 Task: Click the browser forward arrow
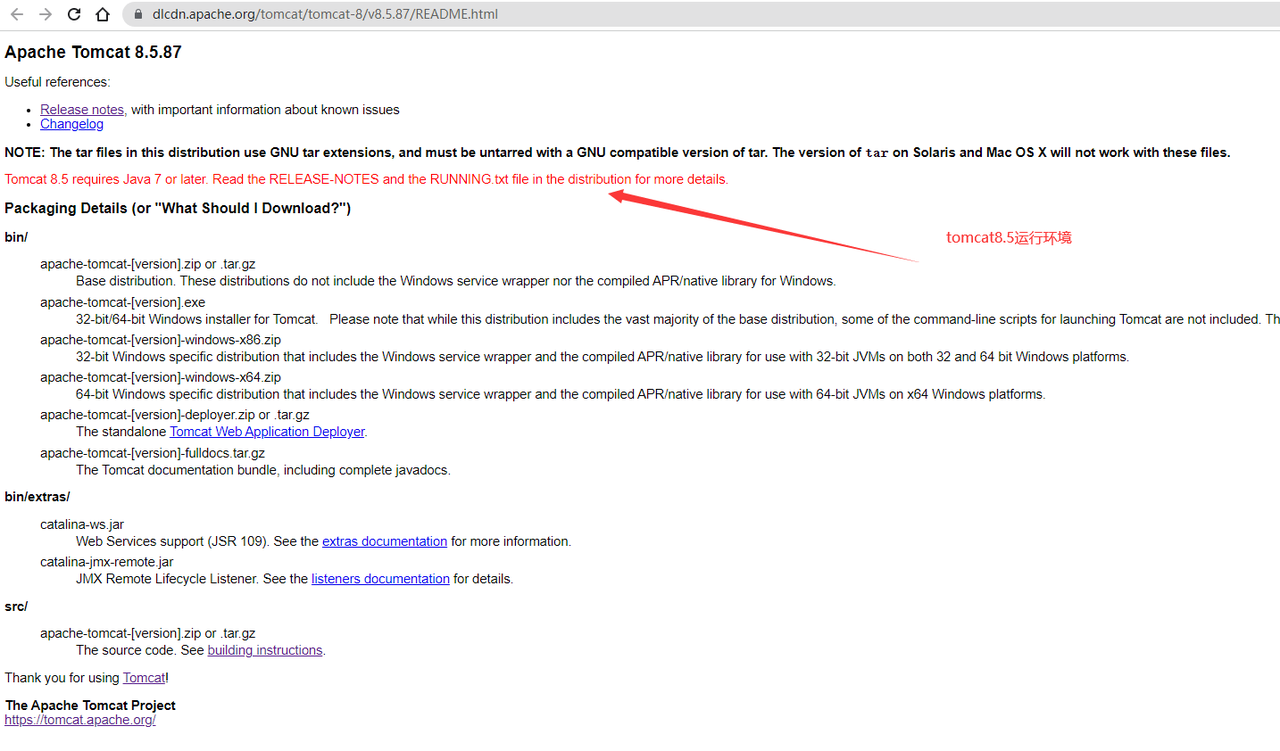coord(45,15)
